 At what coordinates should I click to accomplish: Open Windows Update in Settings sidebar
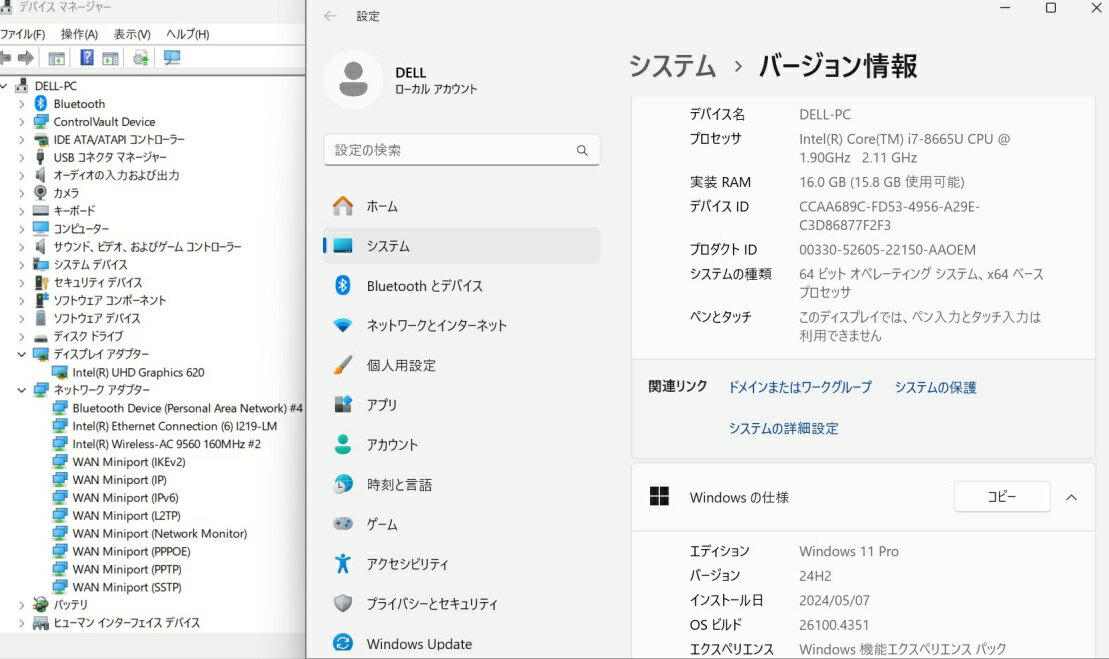click(419, 644)
